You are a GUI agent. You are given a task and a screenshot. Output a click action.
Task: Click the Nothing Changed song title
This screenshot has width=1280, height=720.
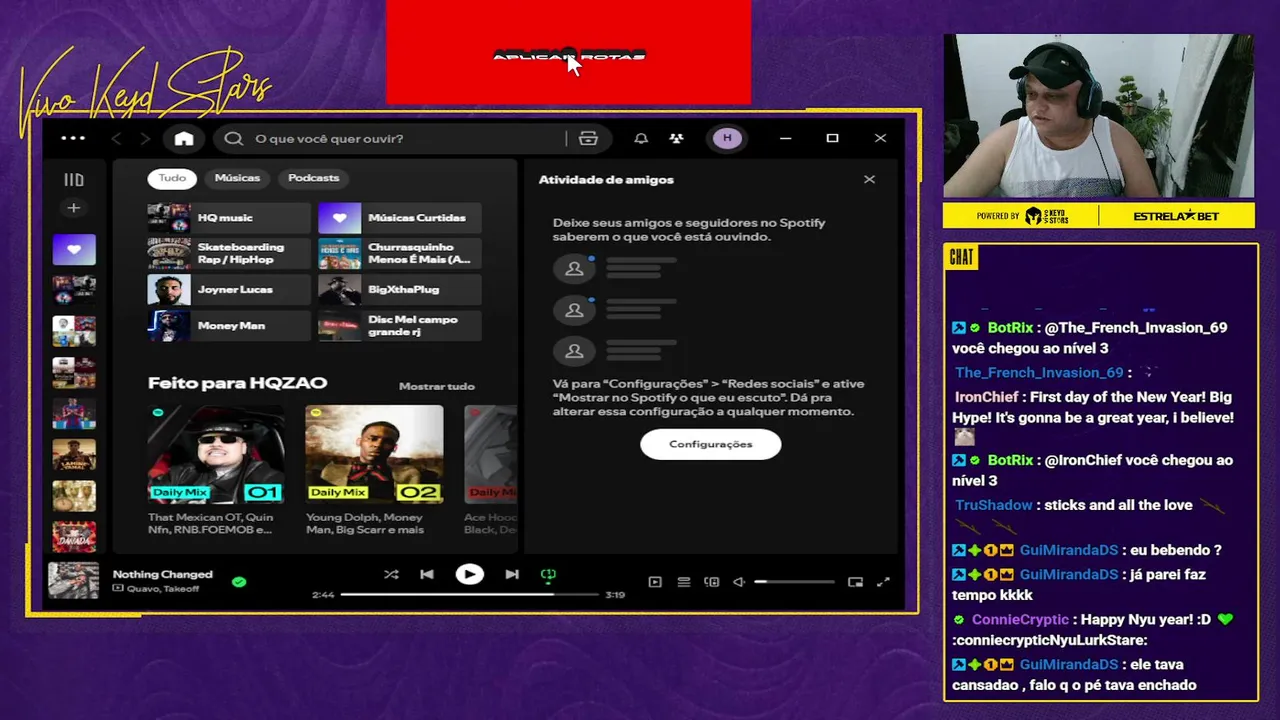pos(162,574)
